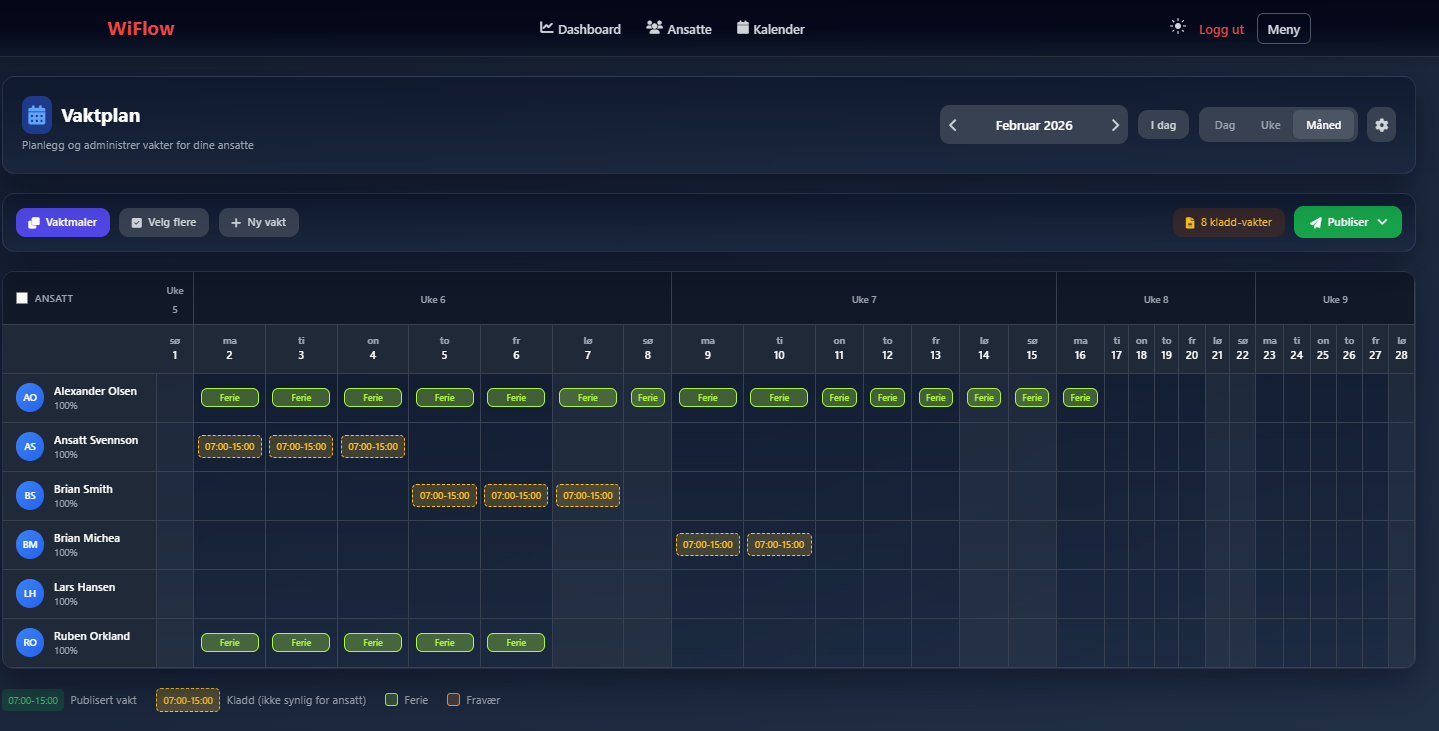Image resolution: width=1439 pixels, height=731 pixels.
Task: Click Brian Smith's BS avatar
Action: pos(30,496)
